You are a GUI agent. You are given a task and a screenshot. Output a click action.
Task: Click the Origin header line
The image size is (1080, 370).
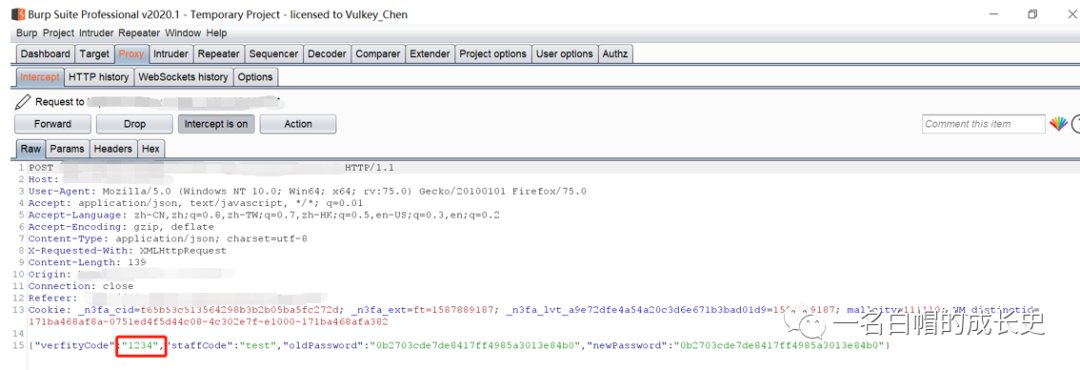coord(131,274)
